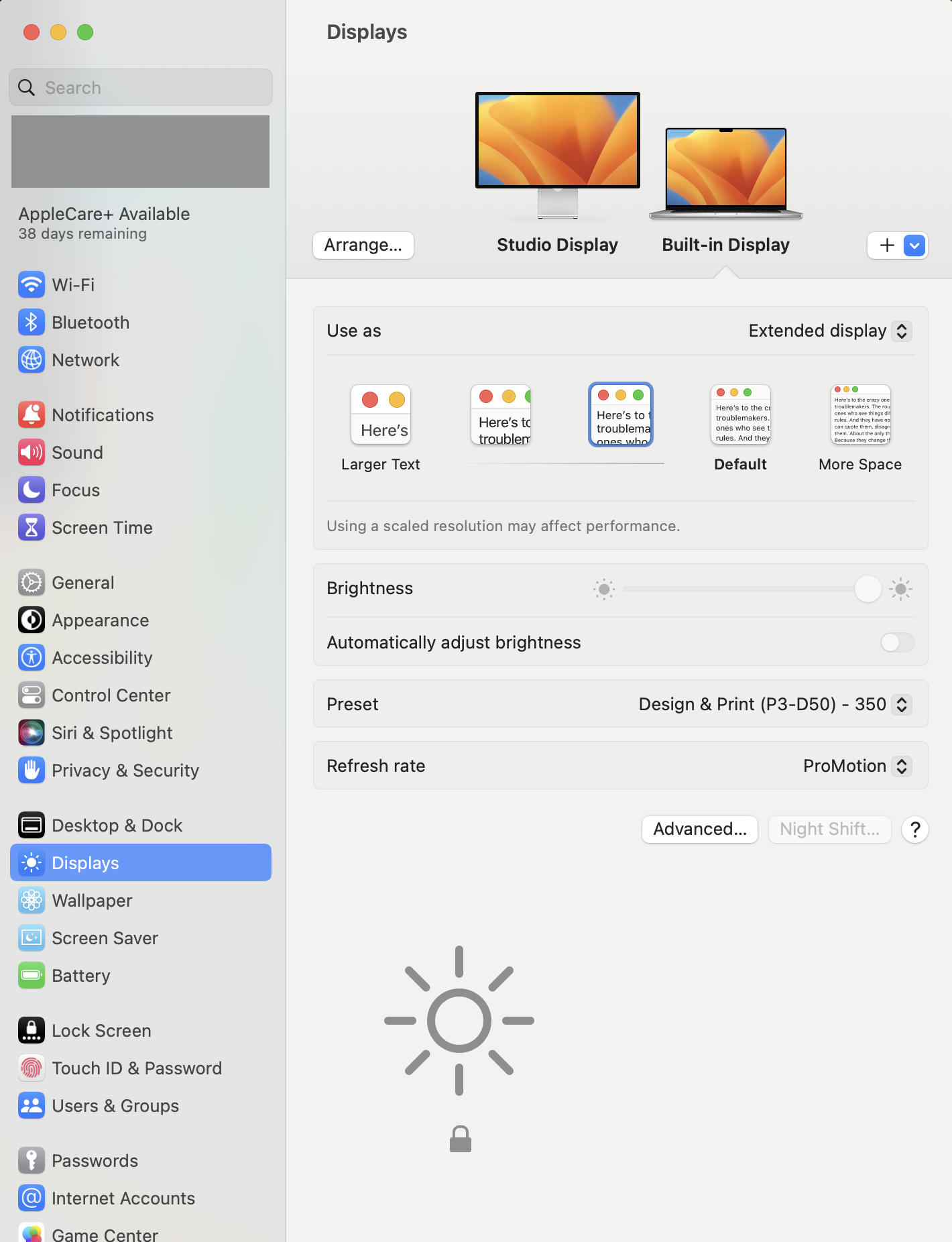Click the low brightness sun icon

point(604,589)
